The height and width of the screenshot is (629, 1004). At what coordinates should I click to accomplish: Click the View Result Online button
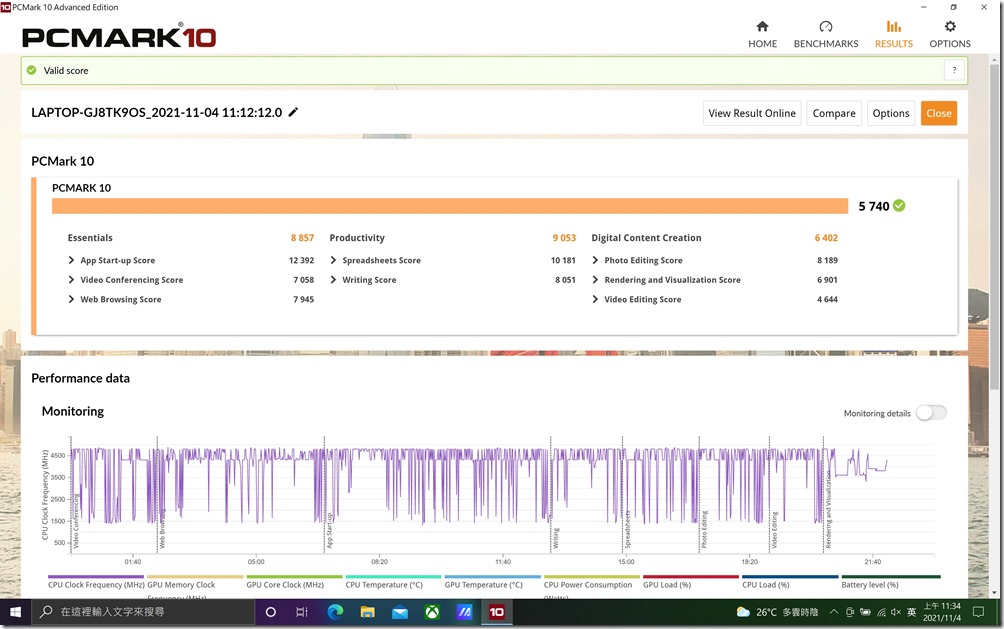coord(752,113)
